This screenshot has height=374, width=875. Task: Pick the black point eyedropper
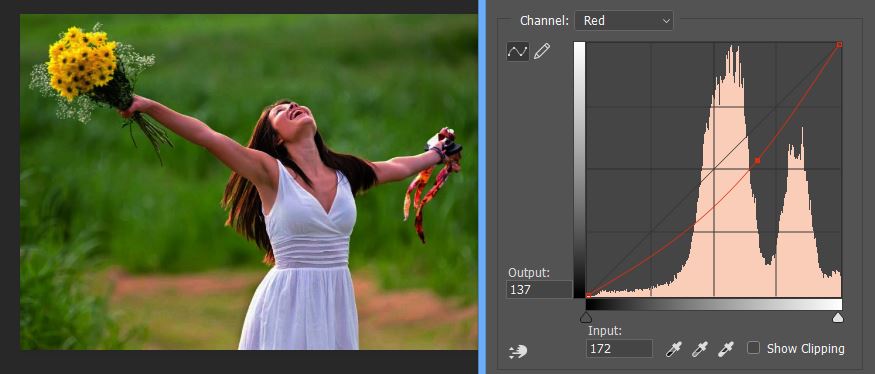pyautogui.click(x=674, y=349)
